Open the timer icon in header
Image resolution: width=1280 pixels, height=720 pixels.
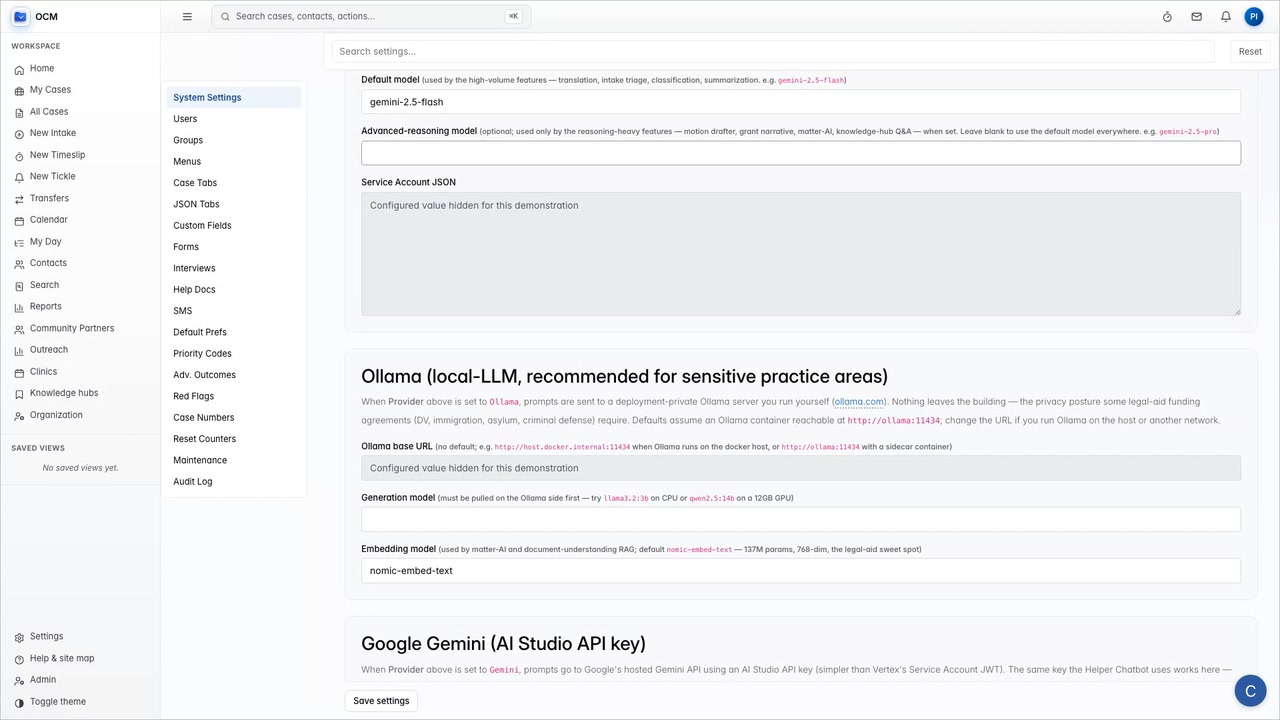point(1167,16)
